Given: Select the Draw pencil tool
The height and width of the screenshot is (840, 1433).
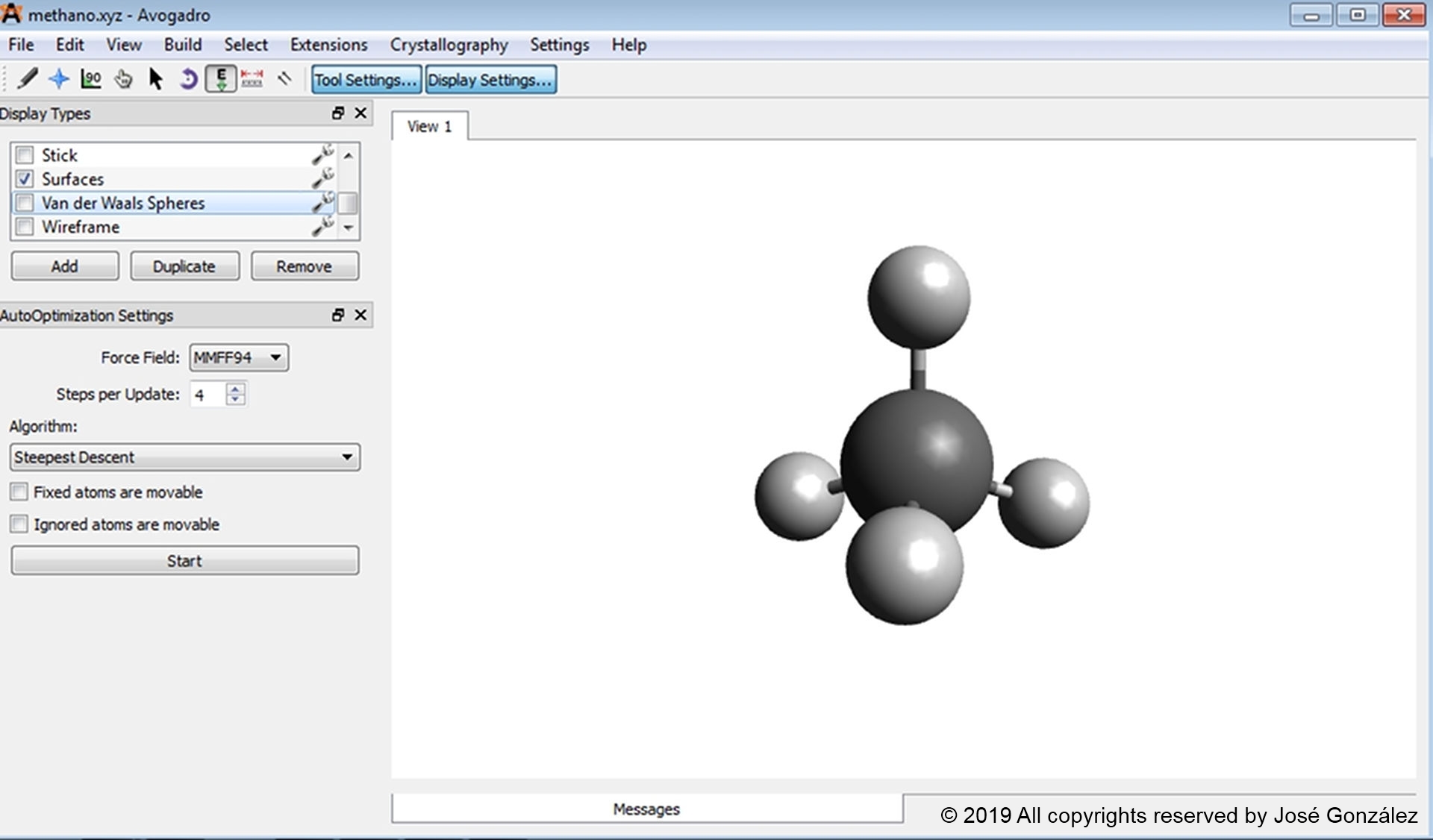Looking at the screenshot, I should 28,79.
